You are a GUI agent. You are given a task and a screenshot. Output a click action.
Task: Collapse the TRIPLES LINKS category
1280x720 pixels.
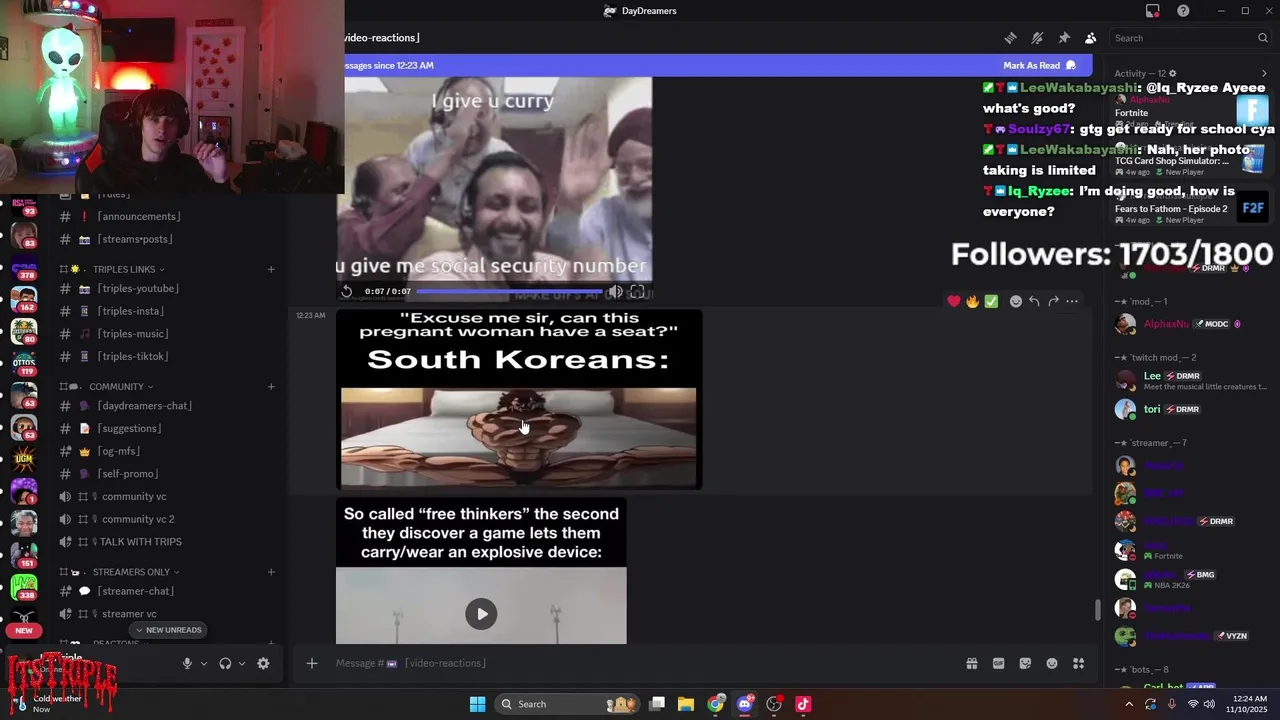click(x=123, y=269)
